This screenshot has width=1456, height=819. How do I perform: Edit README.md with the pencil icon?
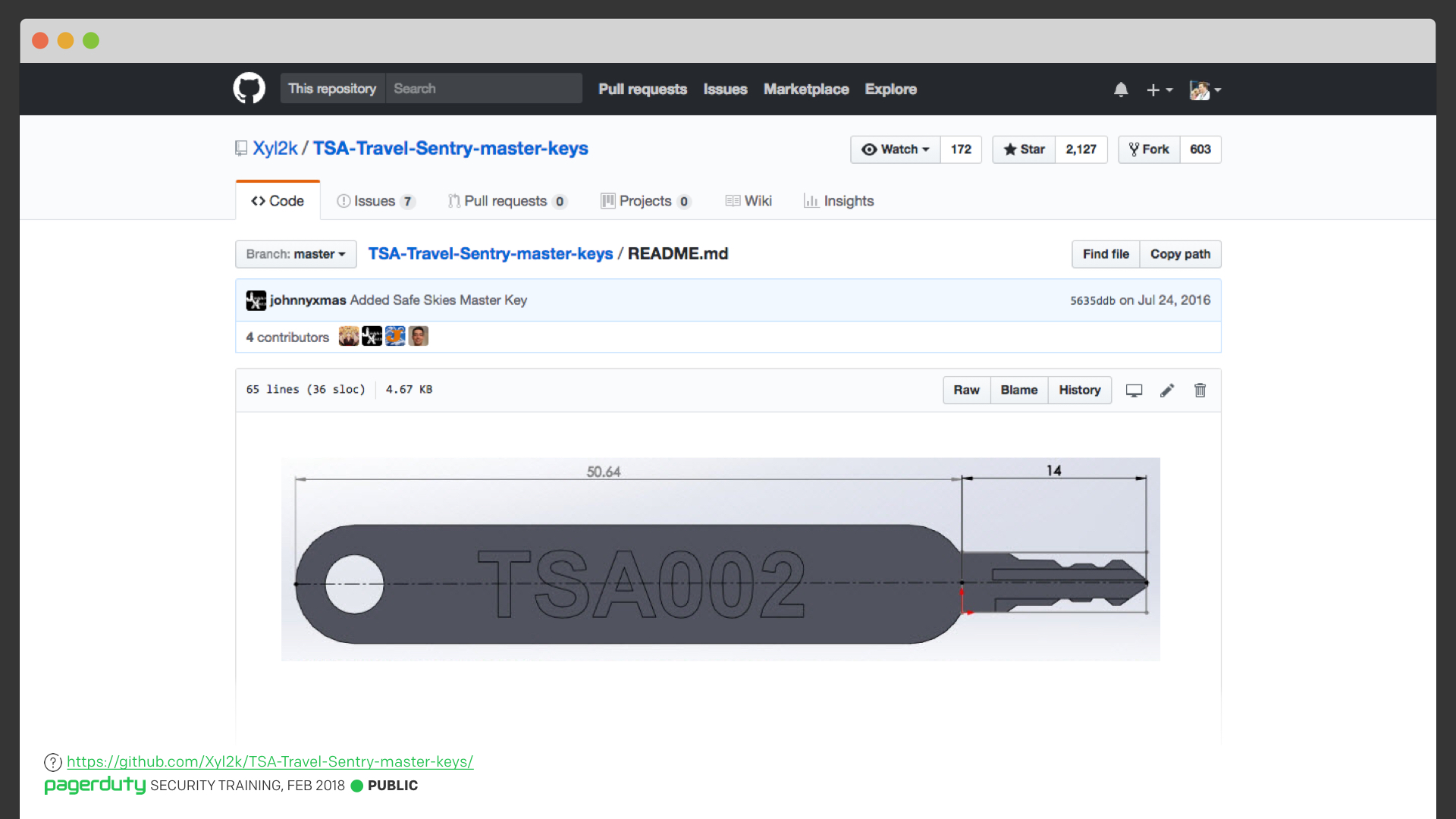1167,391
